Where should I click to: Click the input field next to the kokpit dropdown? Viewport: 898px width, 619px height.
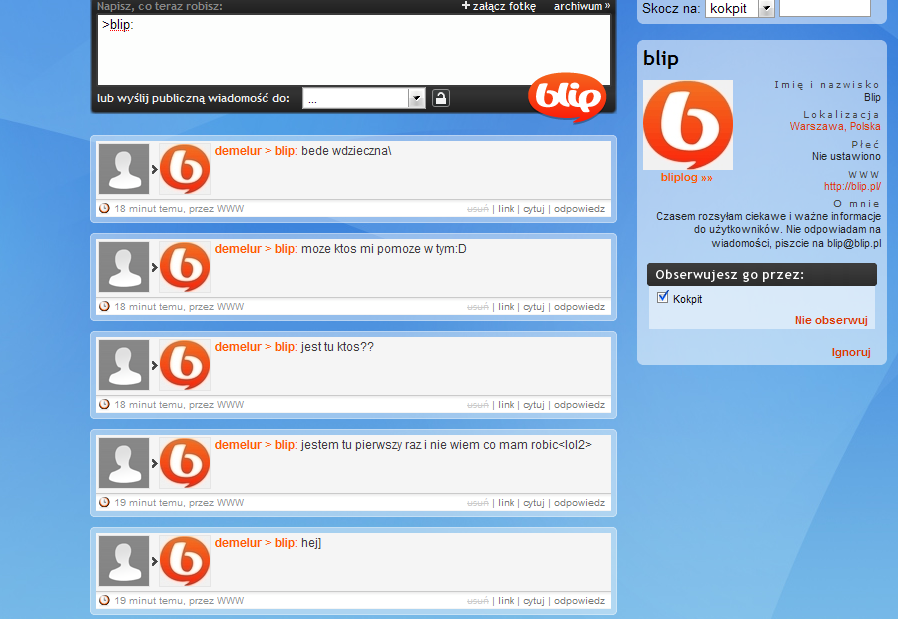click(825, 8)
